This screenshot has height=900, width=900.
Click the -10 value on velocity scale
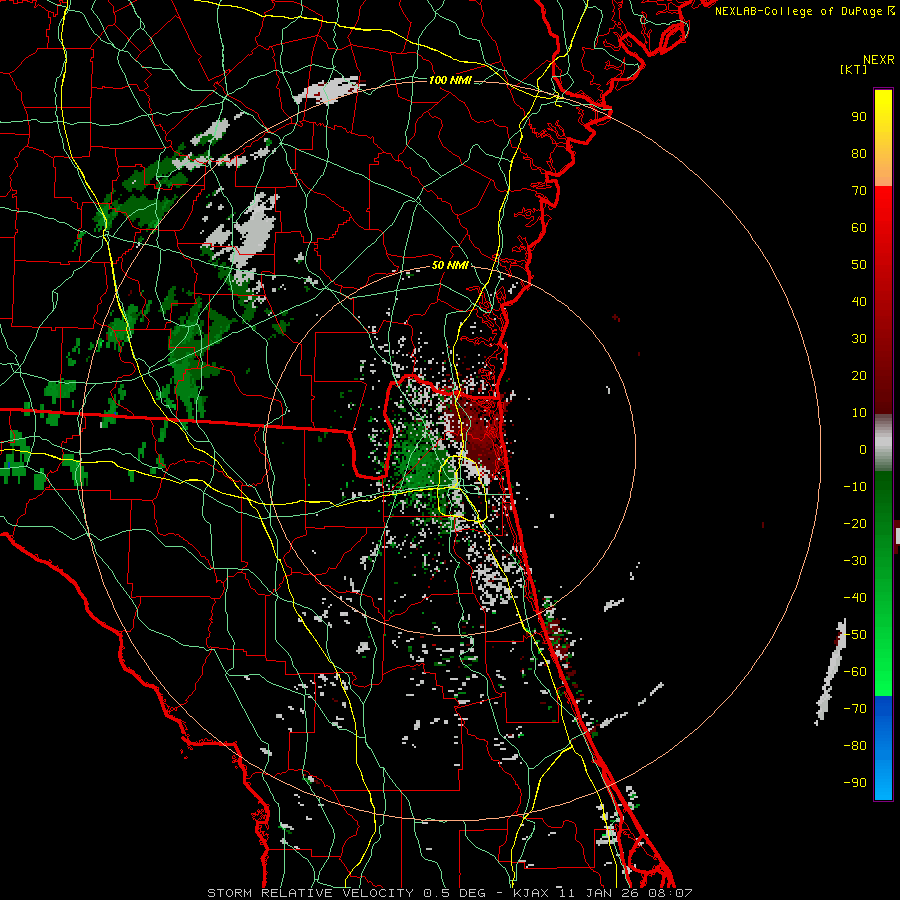pos(855,487)
